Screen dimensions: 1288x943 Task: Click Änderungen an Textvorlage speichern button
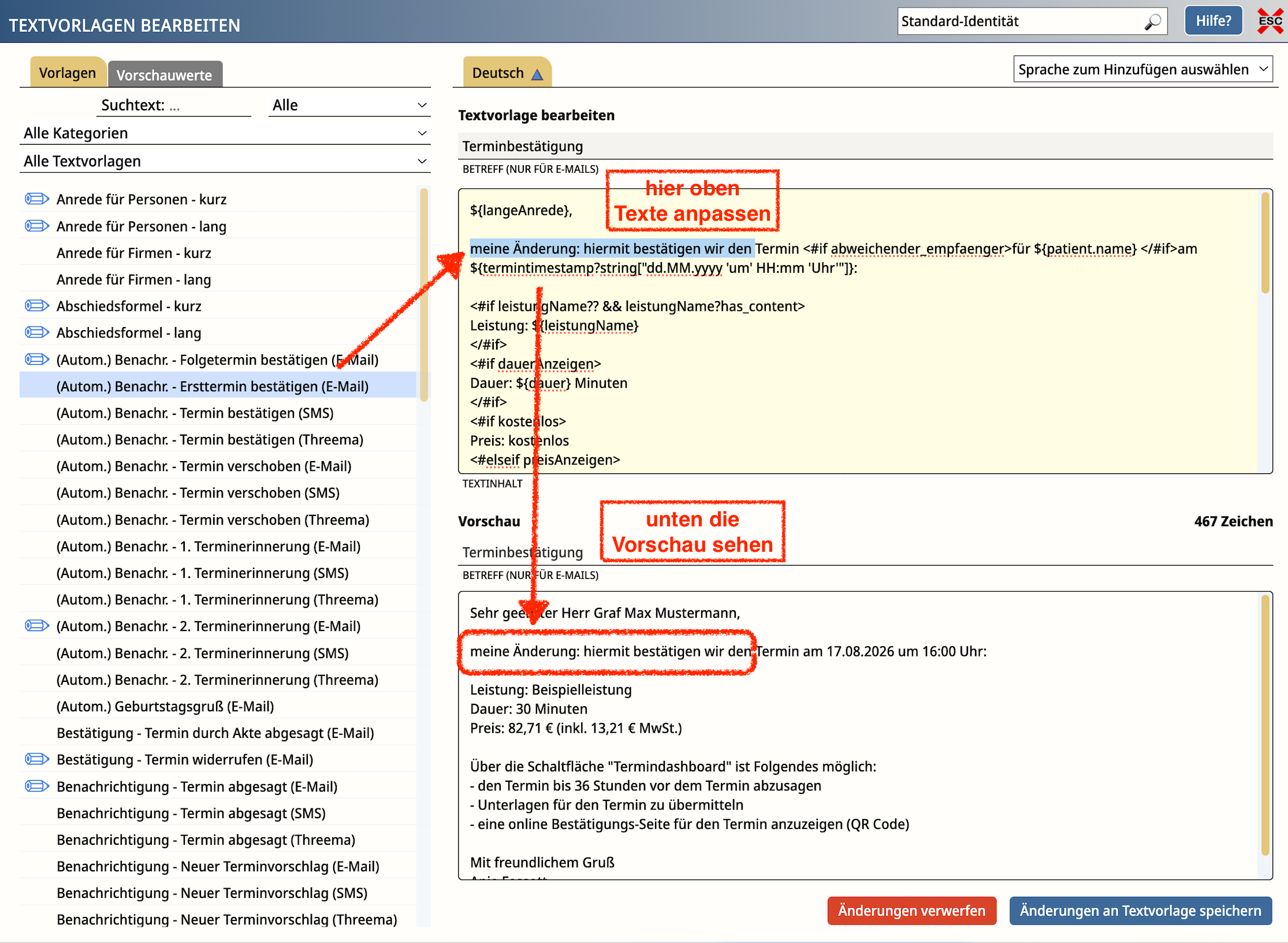(x=1141, y=911)
